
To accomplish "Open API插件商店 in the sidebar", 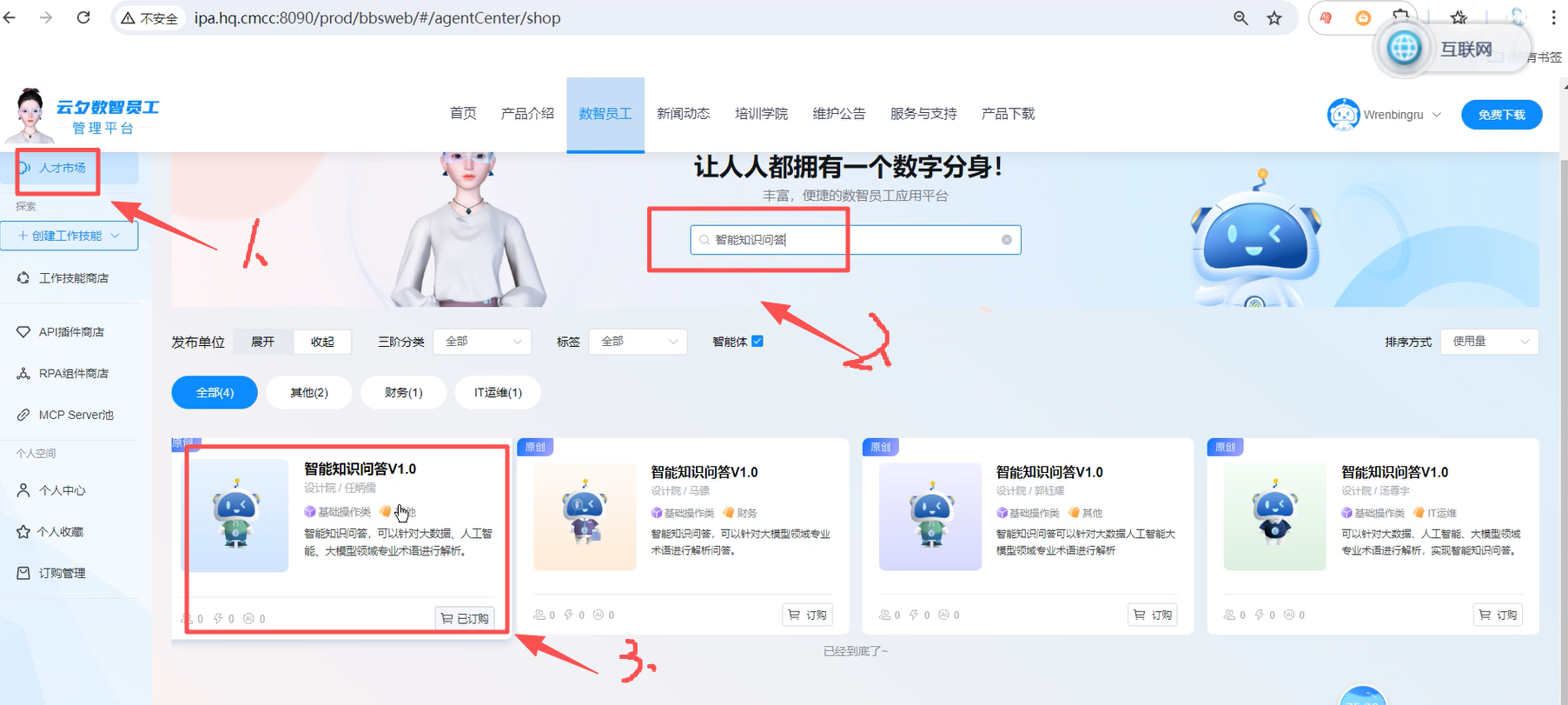I will click(x=70, y=332).
